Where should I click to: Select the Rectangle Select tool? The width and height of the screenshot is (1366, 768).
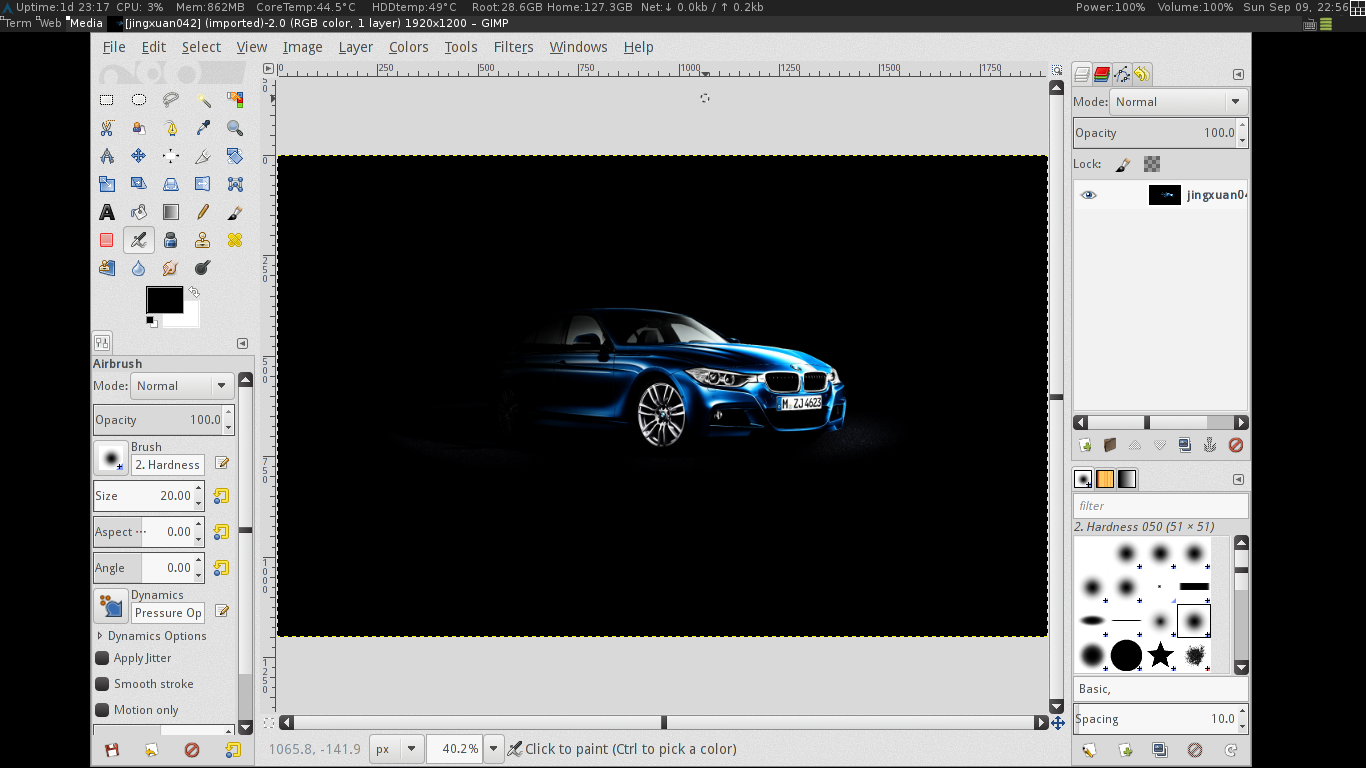(107, 100)
